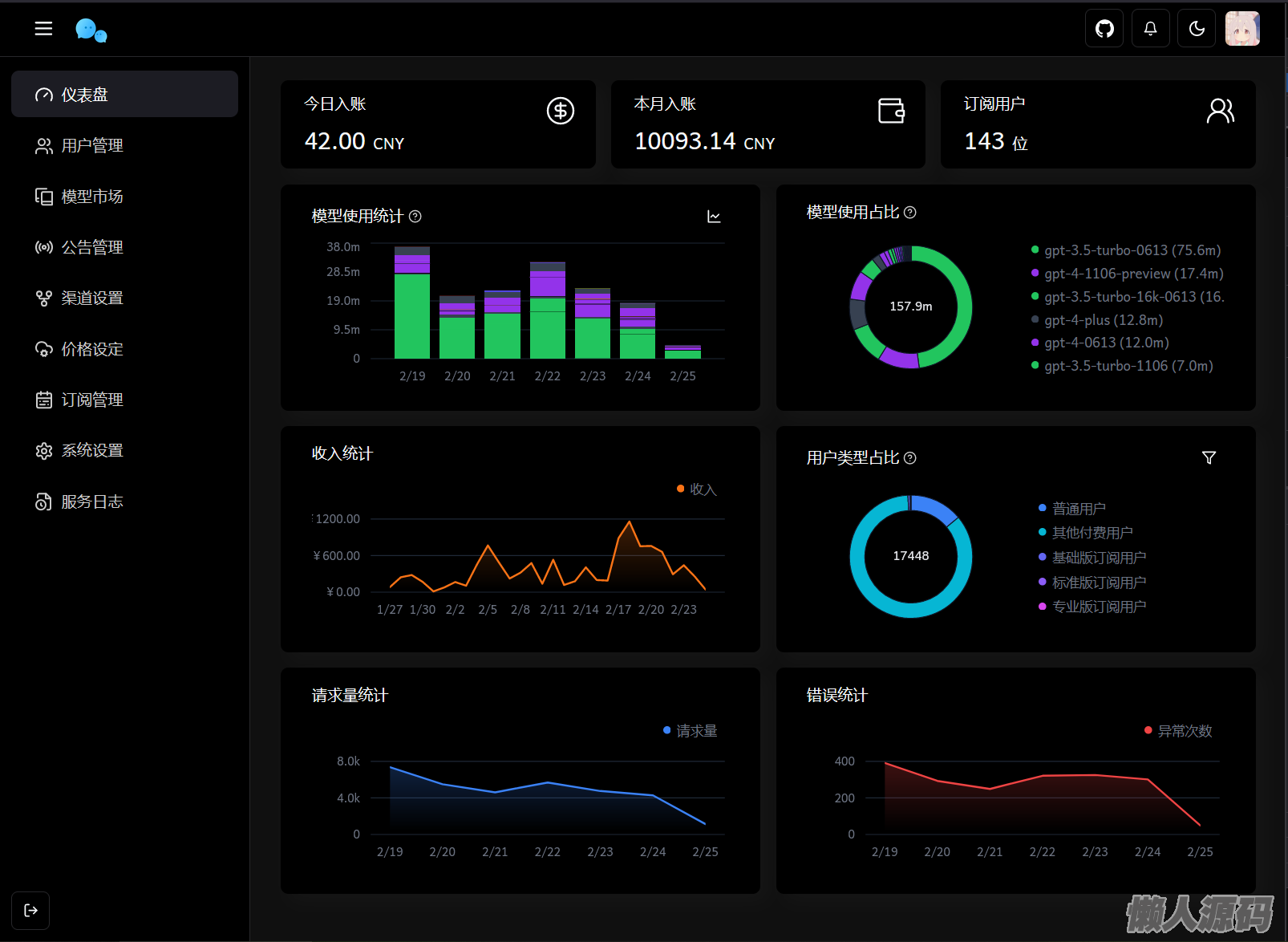
Task: Click the users icon on 订阅用户
Action: (x=1221, y=111)
